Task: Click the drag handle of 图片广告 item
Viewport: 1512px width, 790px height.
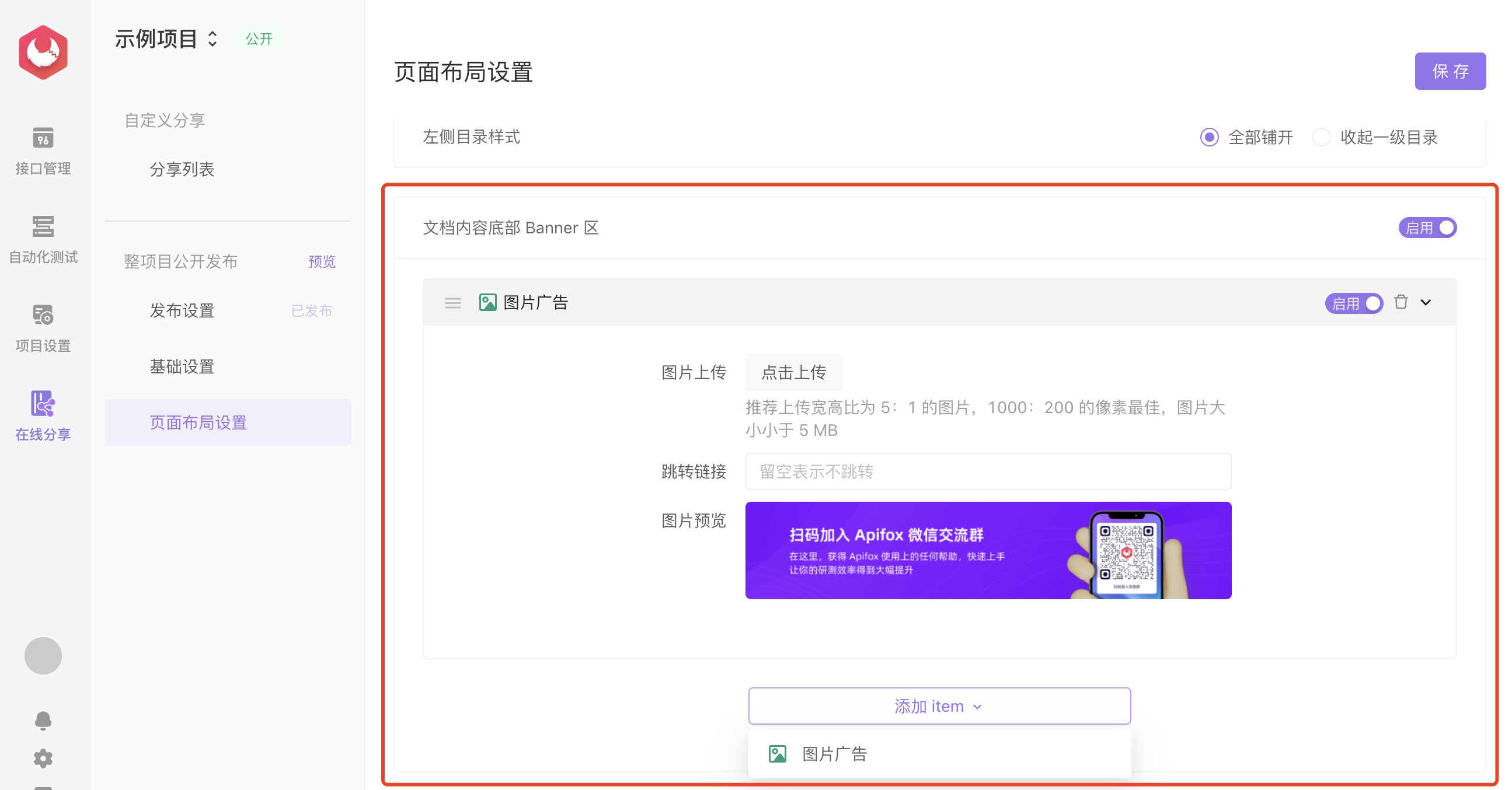Action: pyautogui.click(x=452, y=303)
